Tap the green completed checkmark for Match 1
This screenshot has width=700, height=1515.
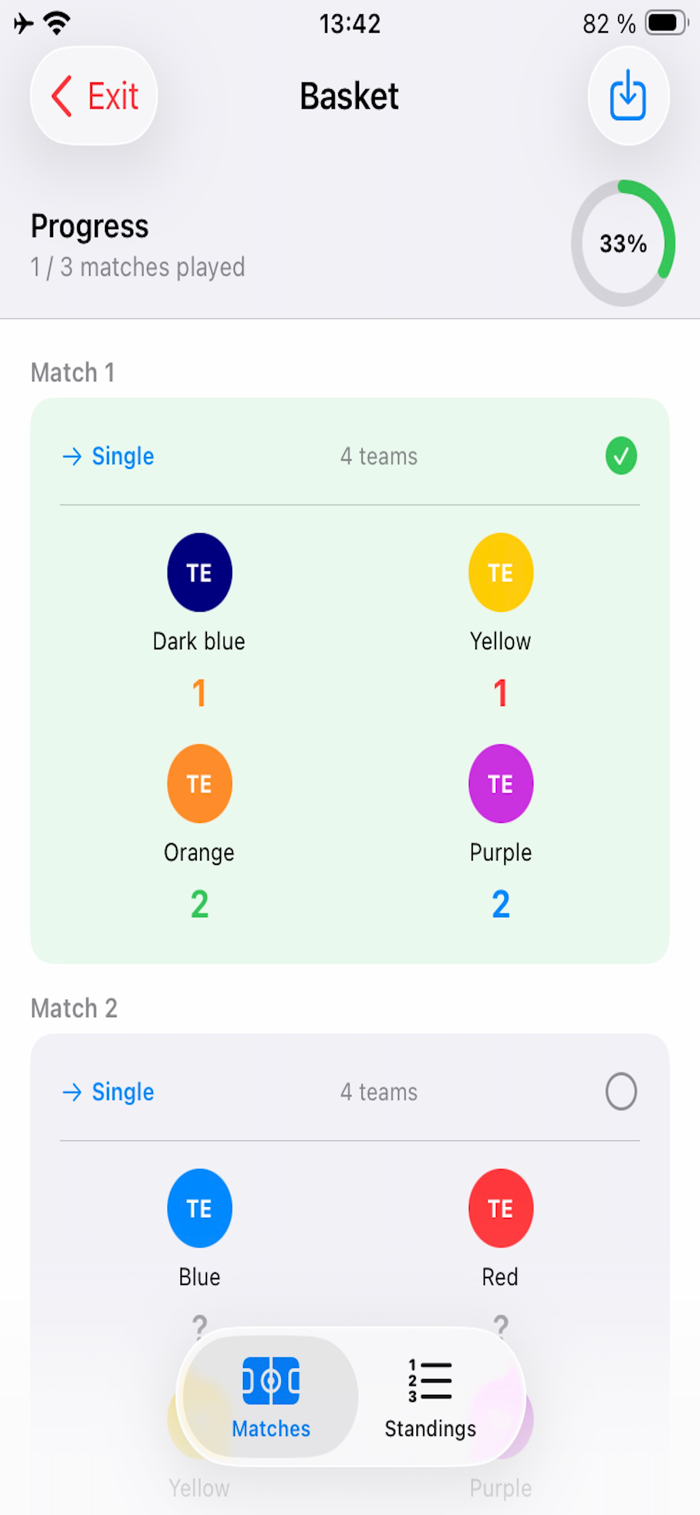coord(621,457)
